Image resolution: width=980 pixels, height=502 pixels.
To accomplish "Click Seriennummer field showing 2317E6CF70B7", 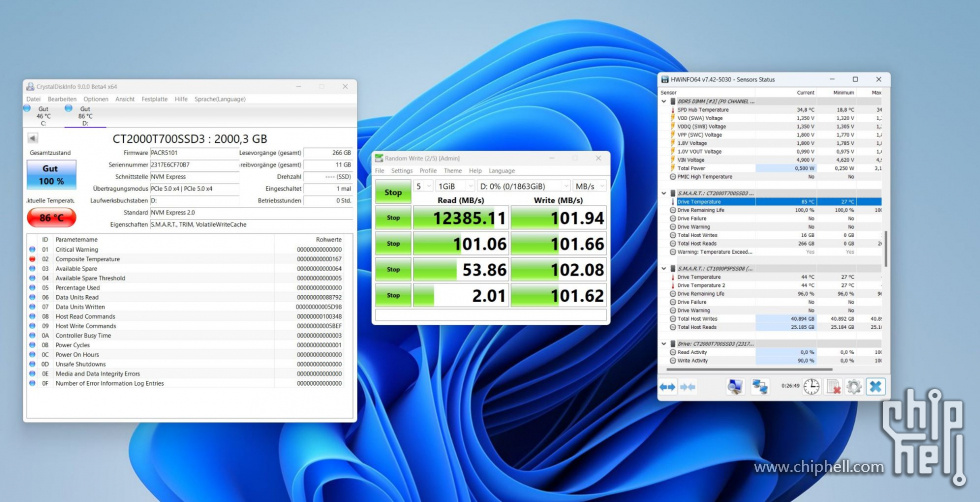I will click(194, 165).
